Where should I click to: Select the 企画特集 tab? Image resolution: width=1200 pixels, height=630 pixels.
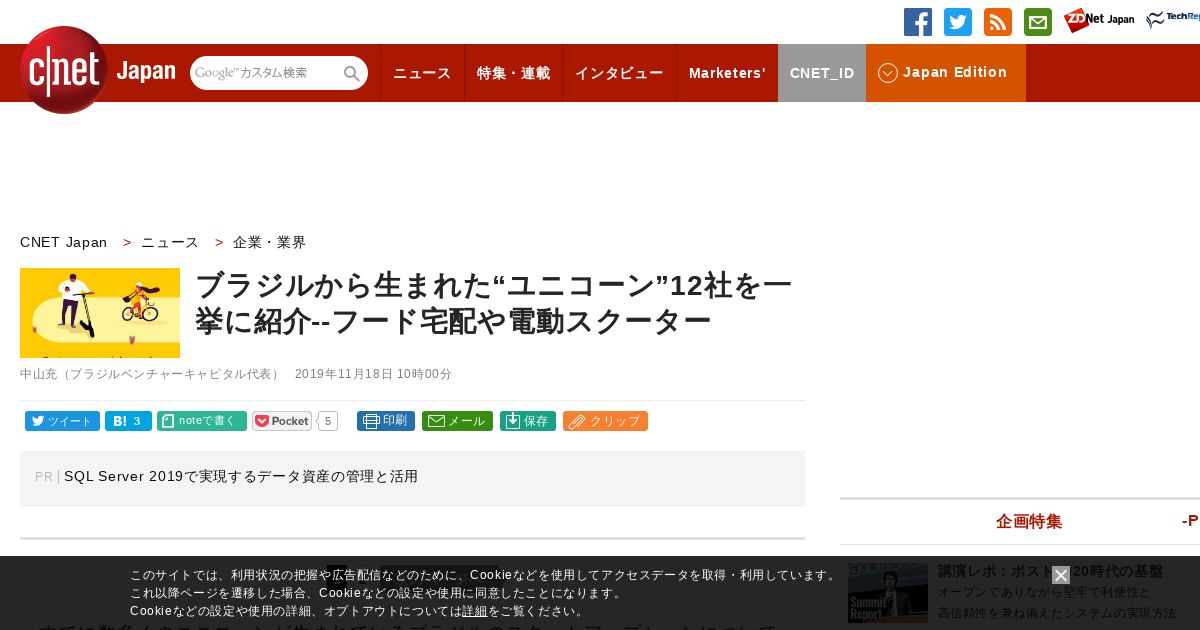1029,521
